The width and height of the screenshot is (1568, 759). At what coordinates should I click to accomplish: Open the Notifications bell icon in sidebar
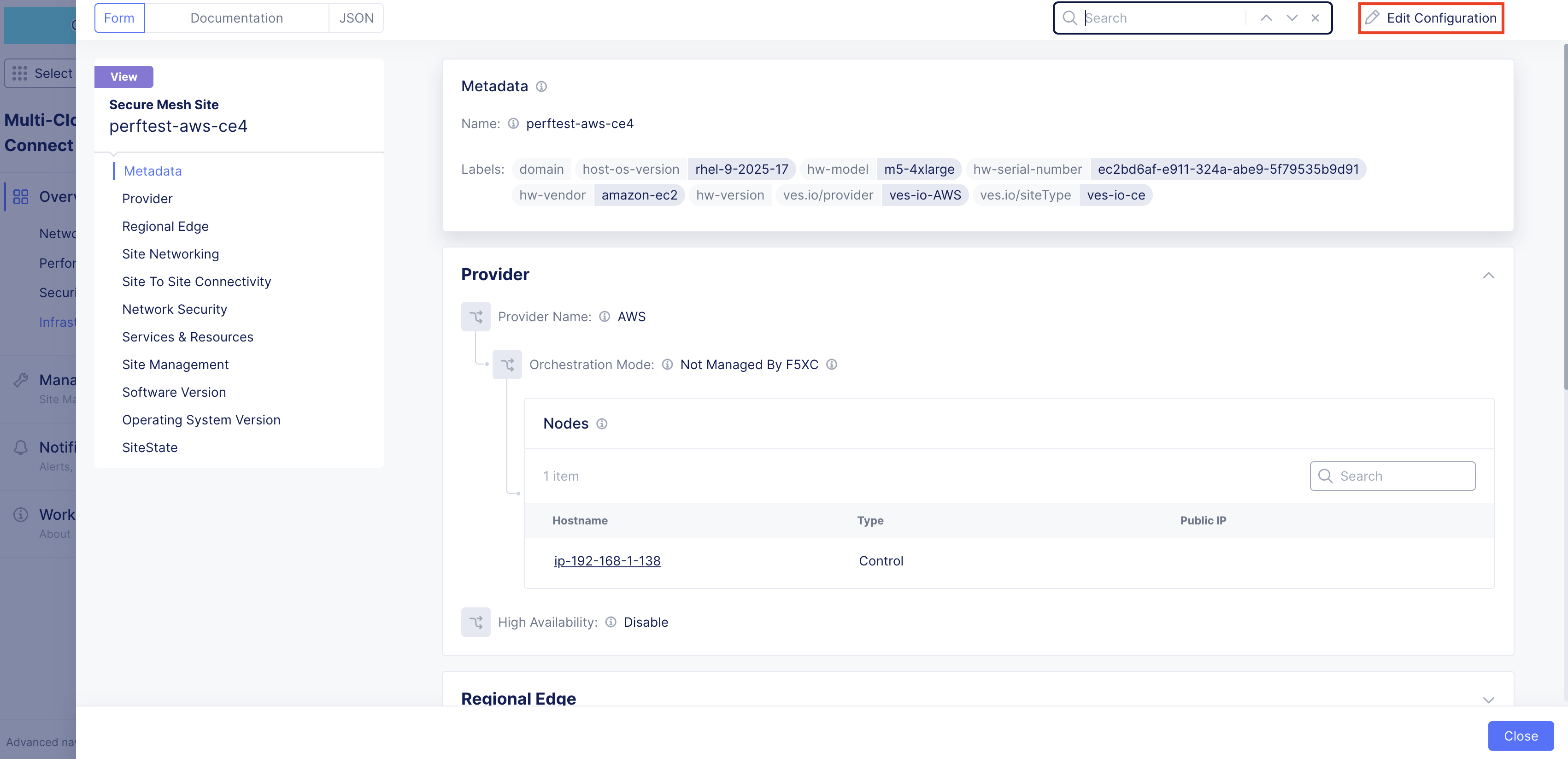21,447
